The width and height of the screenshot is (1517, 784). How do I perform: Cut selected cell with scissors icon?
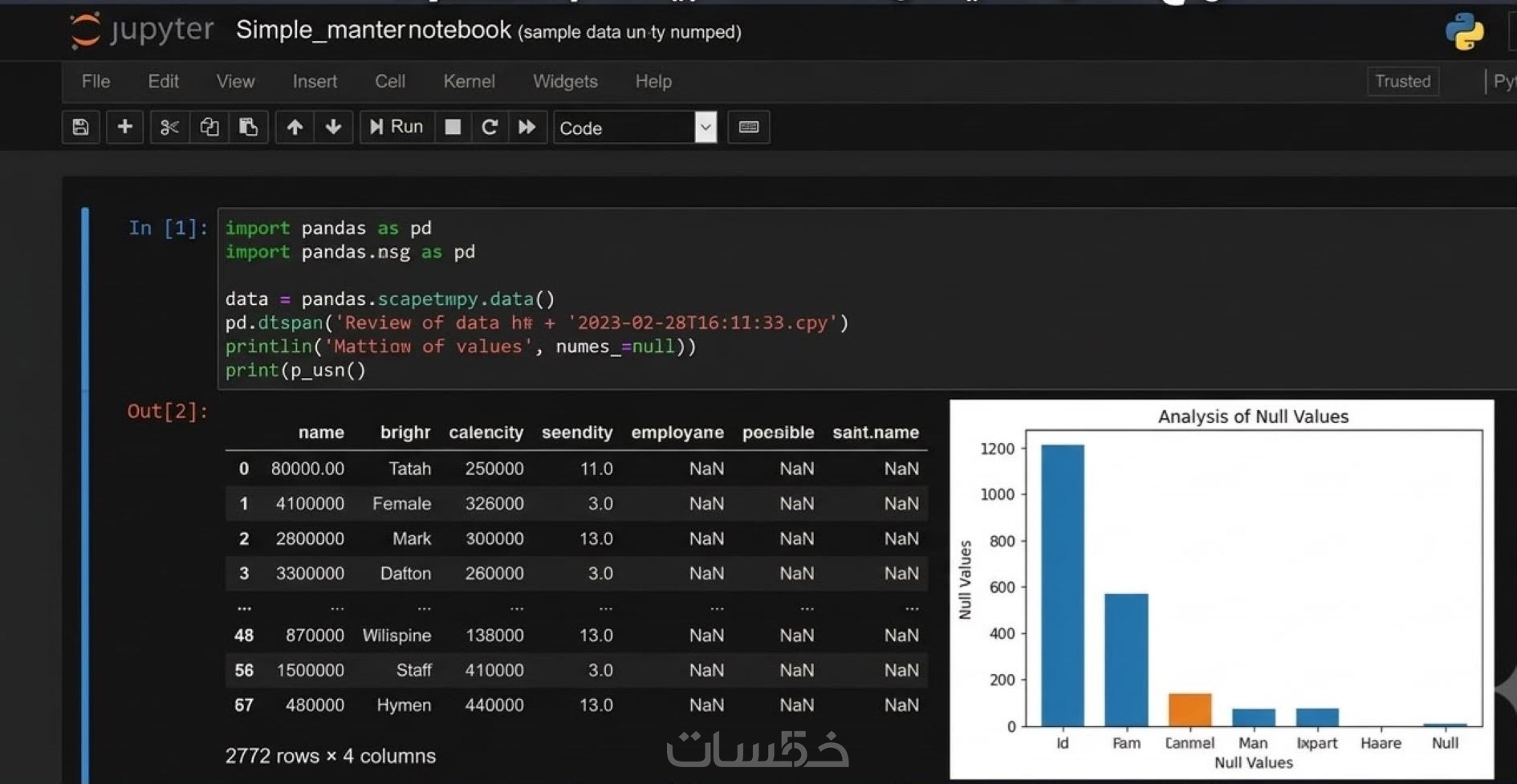point(169,127)
